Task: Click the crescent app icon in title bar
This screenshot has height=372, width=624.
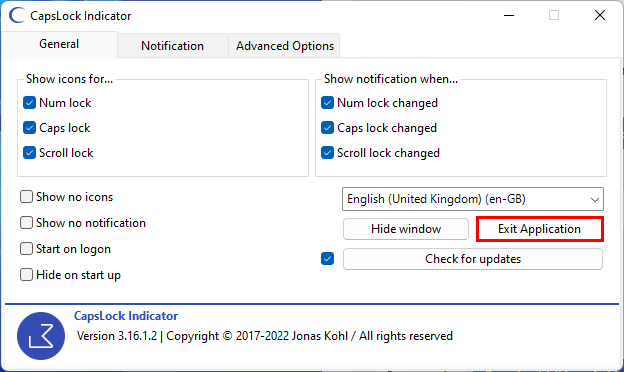Action: coord(17,16)
